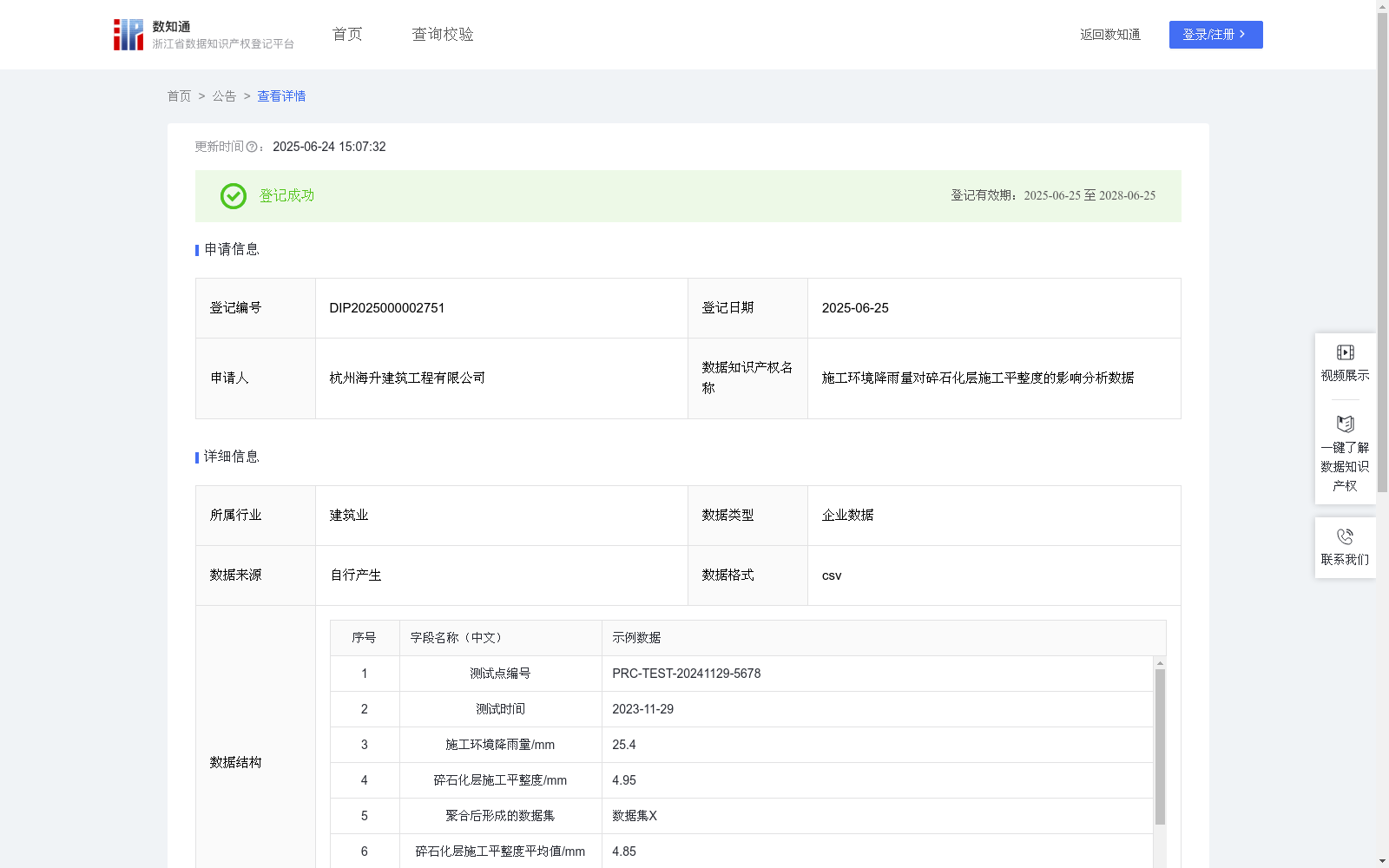Click sample value PRC-TEST-20241129-5678
The width and height of the screenshot is (1389, 868).
tap(687, 674)
